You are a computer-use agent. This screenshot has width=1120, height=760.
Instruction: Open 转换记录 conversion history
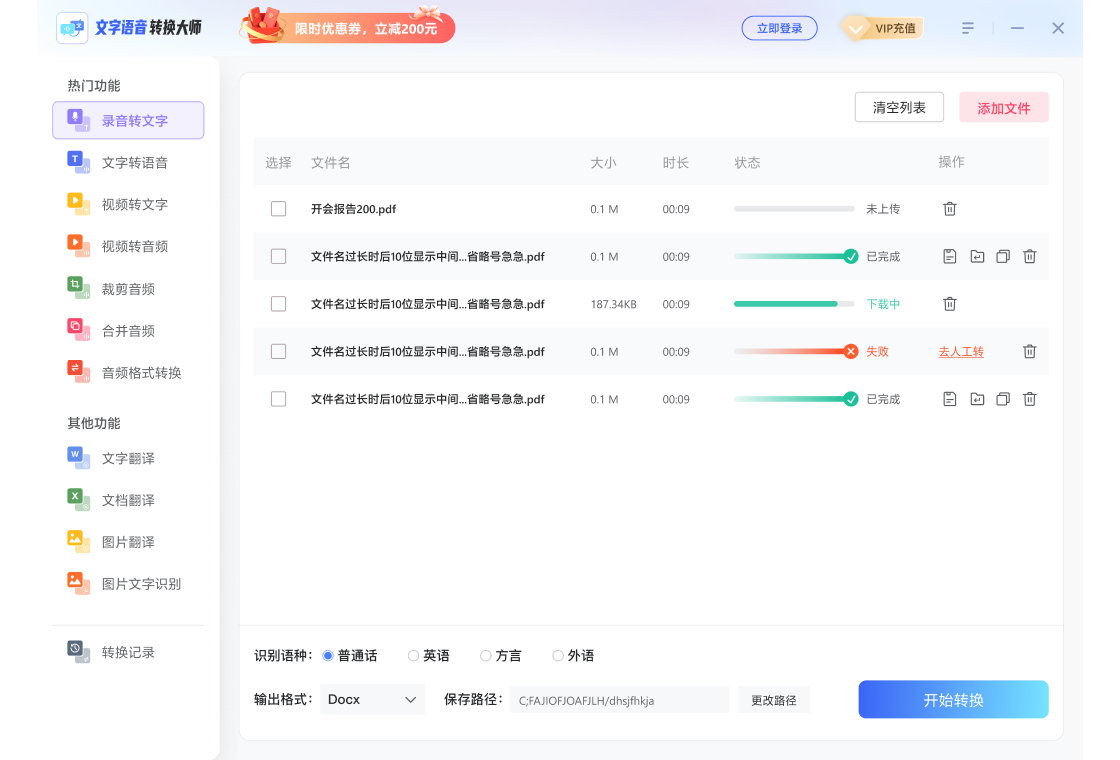click(x=128, y=652)
